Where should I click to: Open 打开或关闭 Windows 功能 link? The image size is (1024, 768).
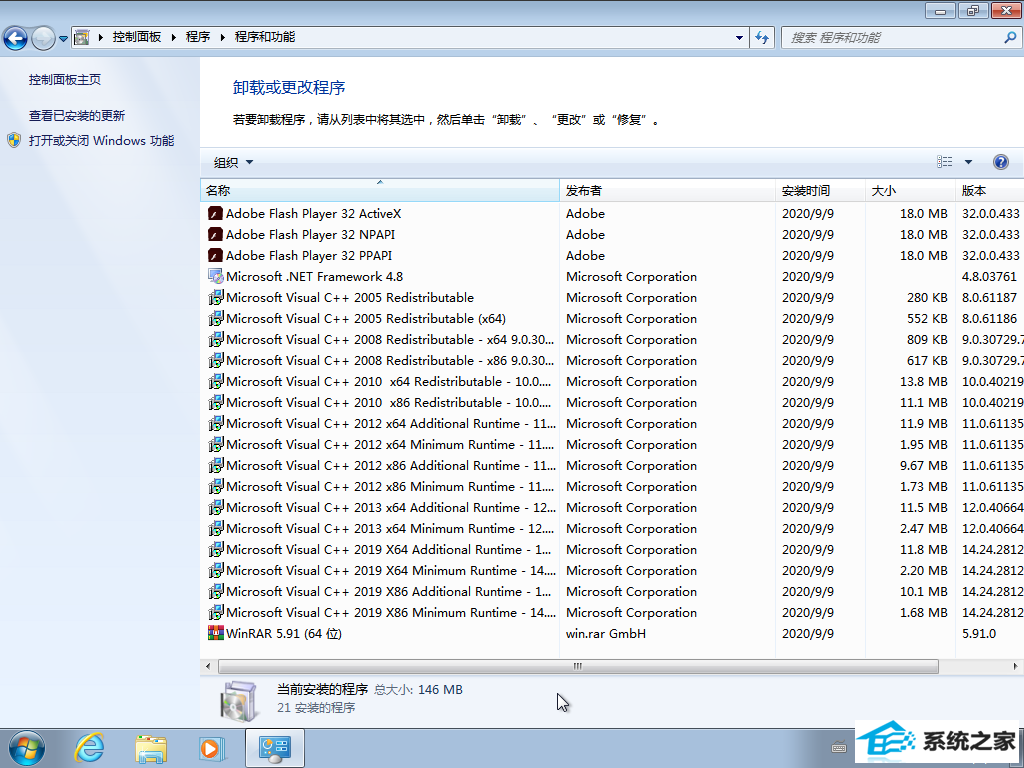pyautogui.click(x=101, y=140)
